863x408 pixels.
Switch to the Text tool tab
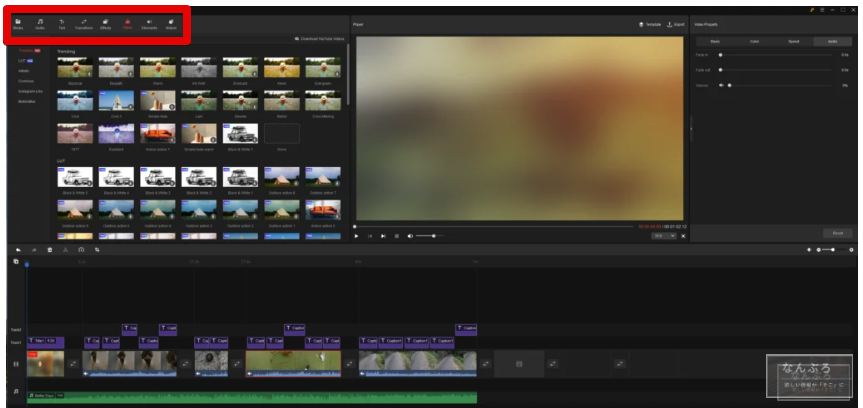click(62, 23)
